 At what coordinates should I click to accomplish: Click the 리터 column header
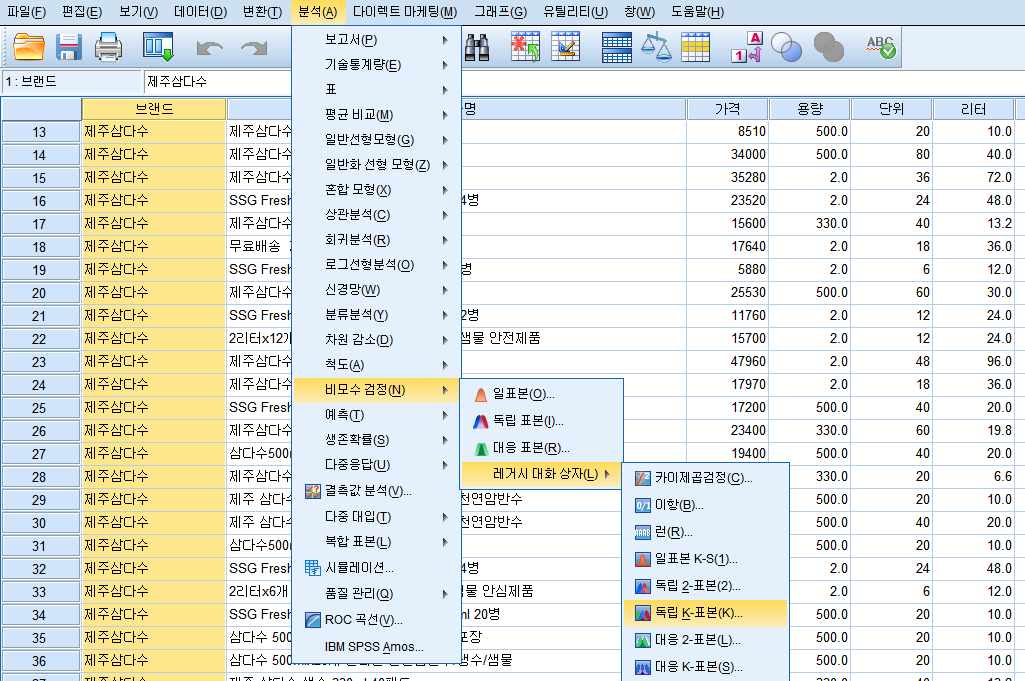[973, 109]
